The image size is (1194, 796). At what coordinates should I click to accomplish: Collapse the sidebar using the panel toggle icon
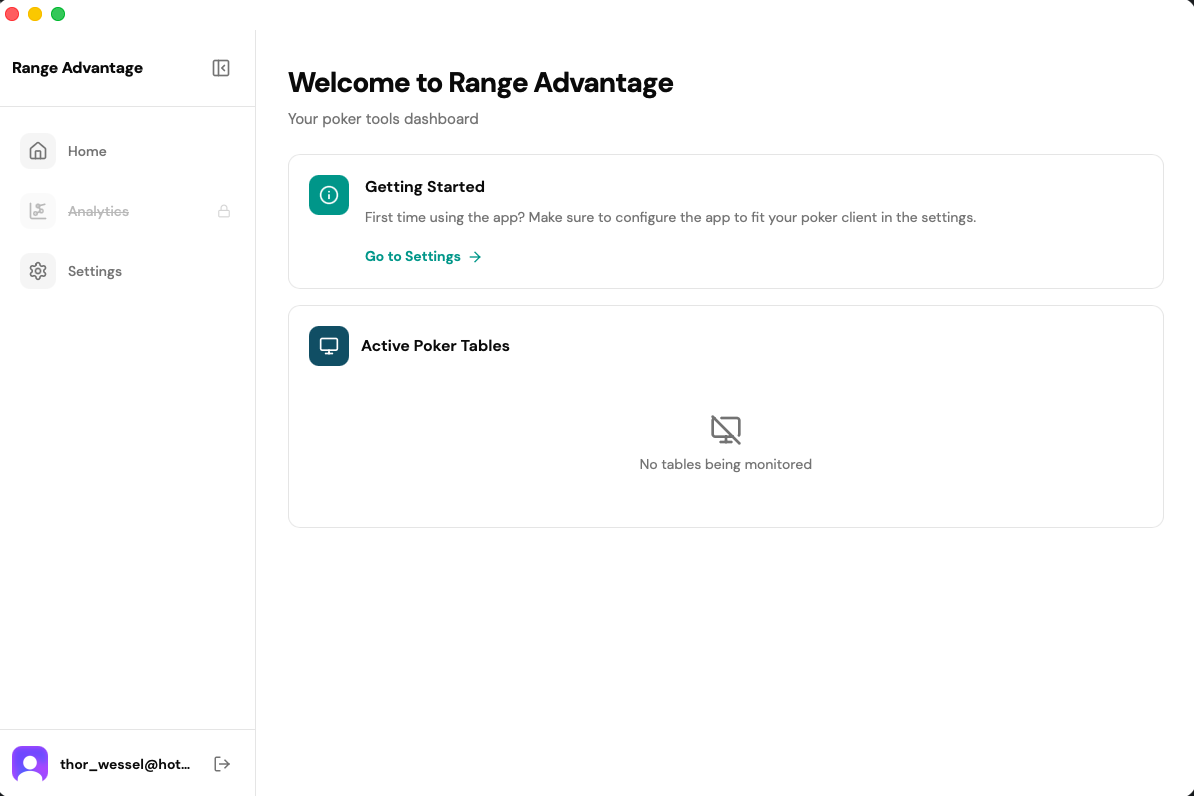(220, 67)
